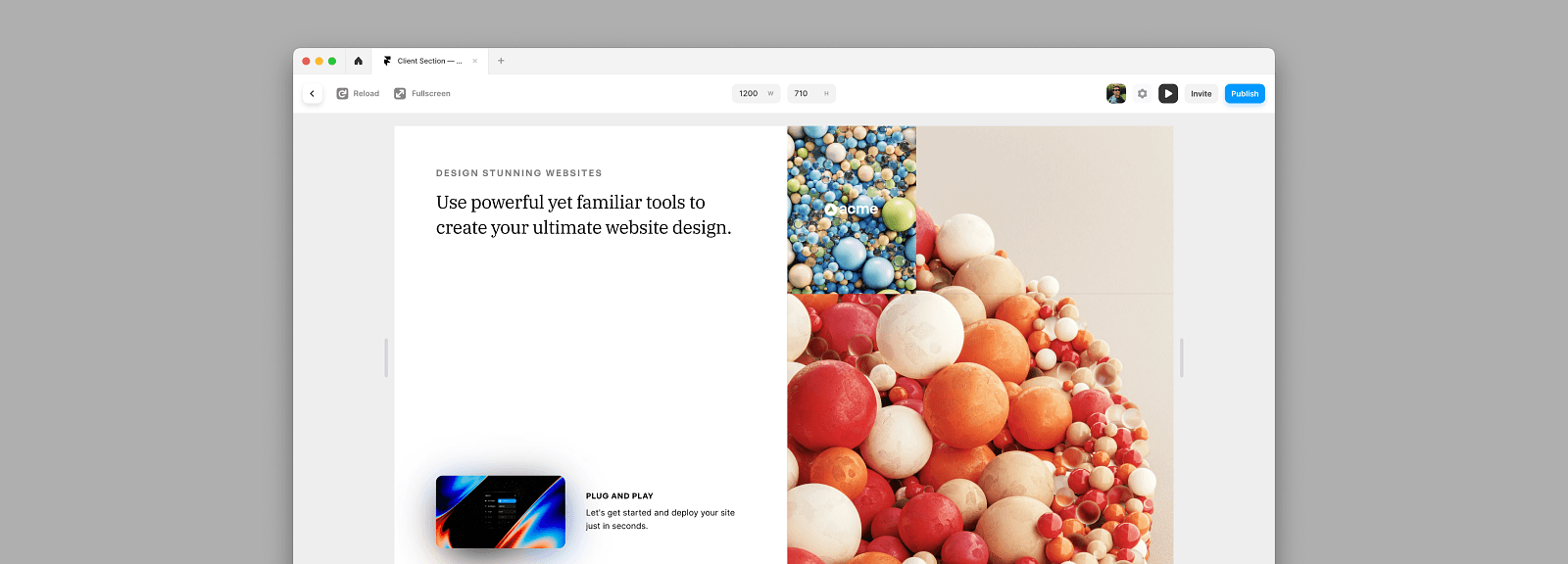Click the blue spheres acme image
The height and width of the screenshot is (564, 1568).
(852, 210)
